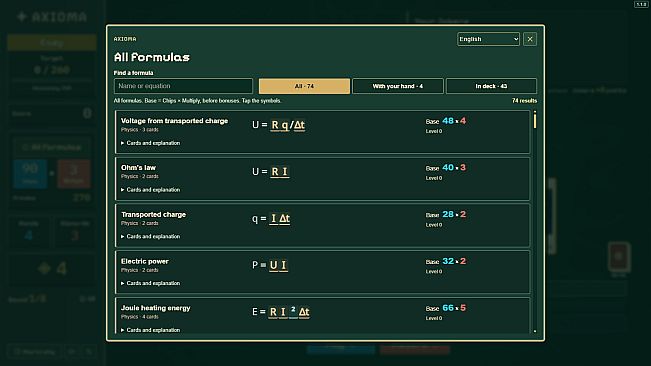Tap the I symbol in Electric power formula

pos(284,265)
